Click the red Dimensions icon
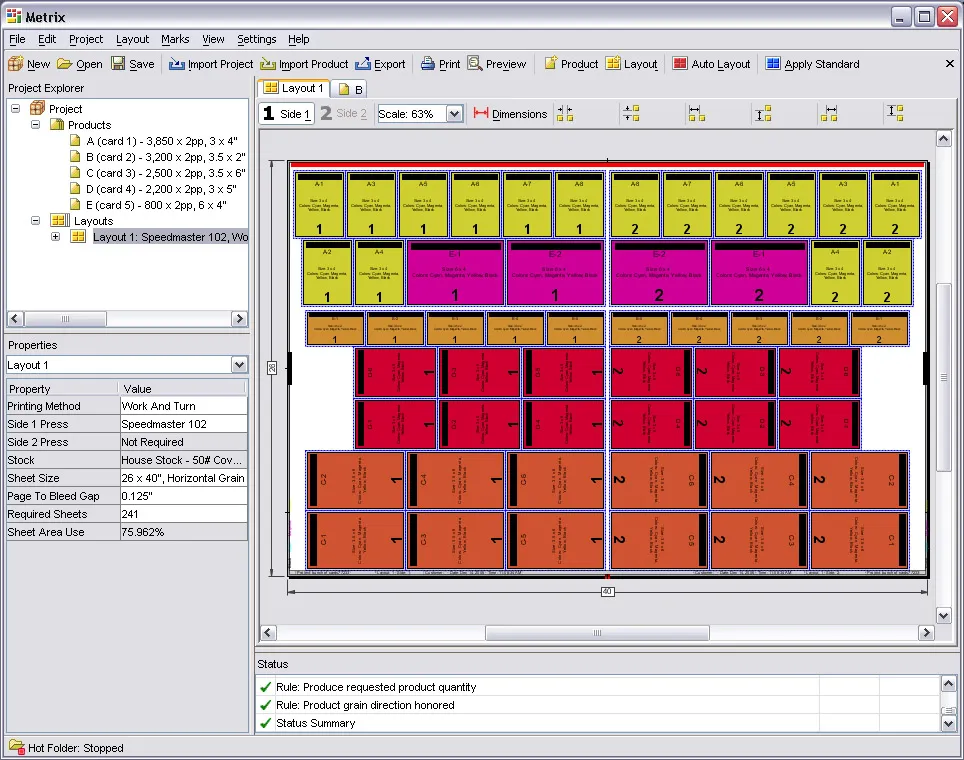964x760 pixels. [481, 113]
